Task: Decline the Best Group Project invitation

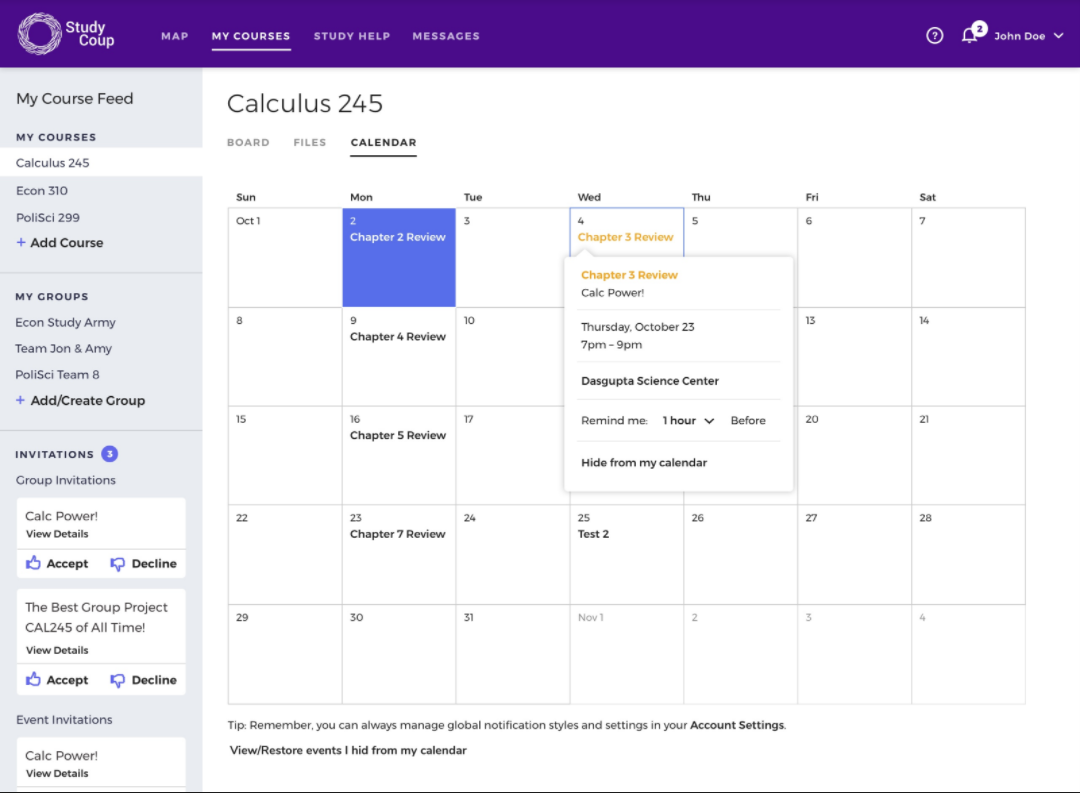Action: (x=143, y=680)
